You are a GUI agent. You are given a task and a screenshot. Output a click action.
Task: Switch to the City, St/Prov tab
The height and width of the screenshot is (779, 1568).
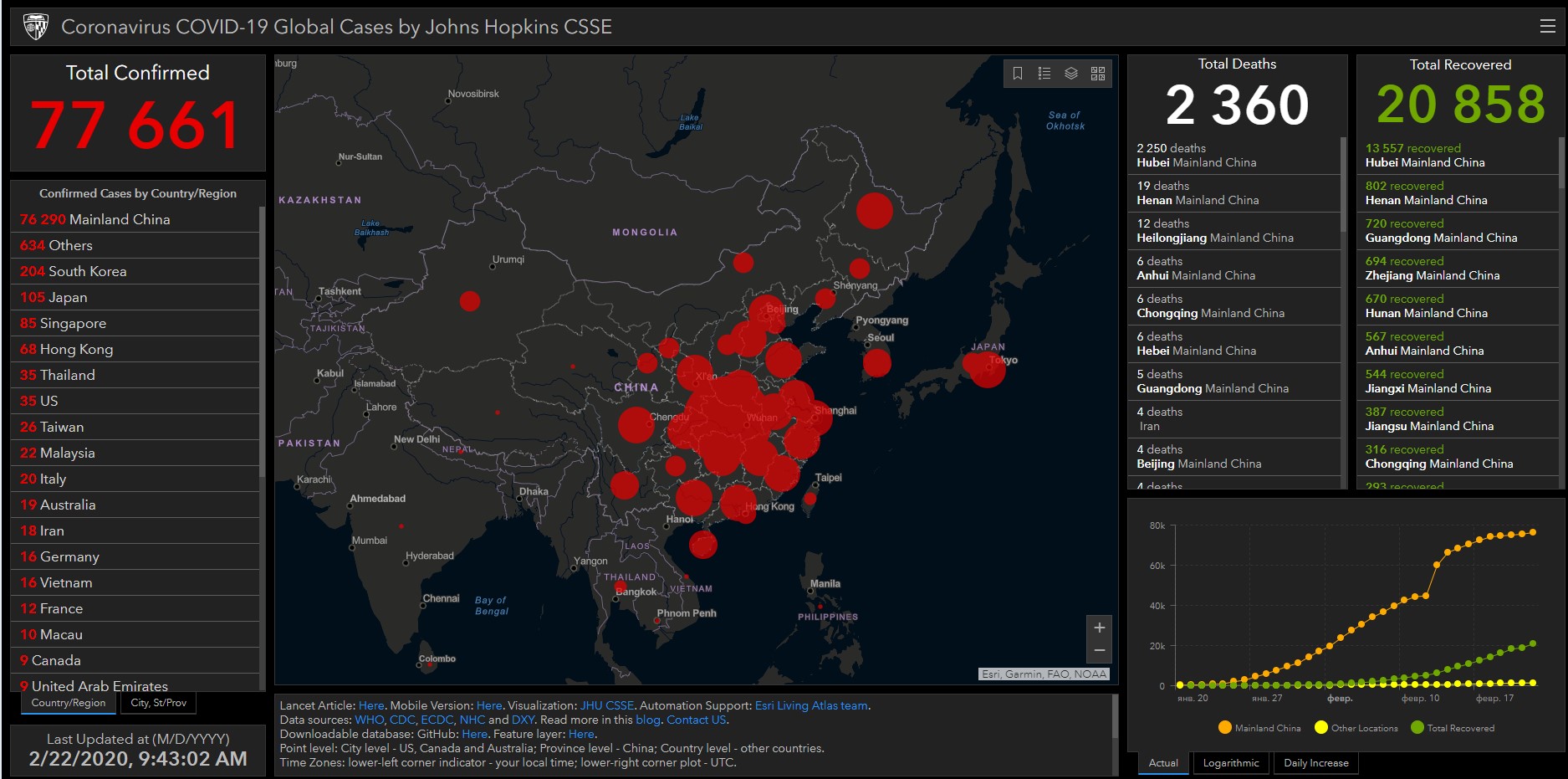pyautogui.click(x=159, y=703)
